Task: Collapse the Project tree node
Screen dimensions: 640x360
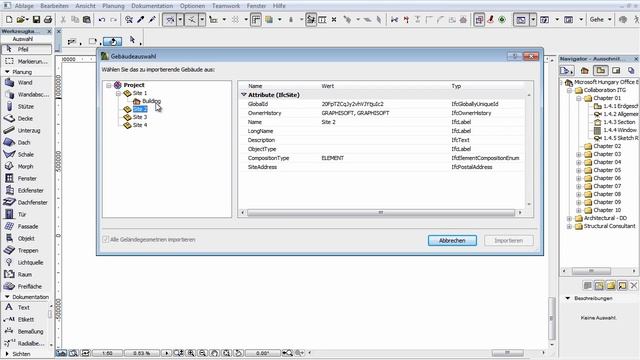Action: pos(109,85)
